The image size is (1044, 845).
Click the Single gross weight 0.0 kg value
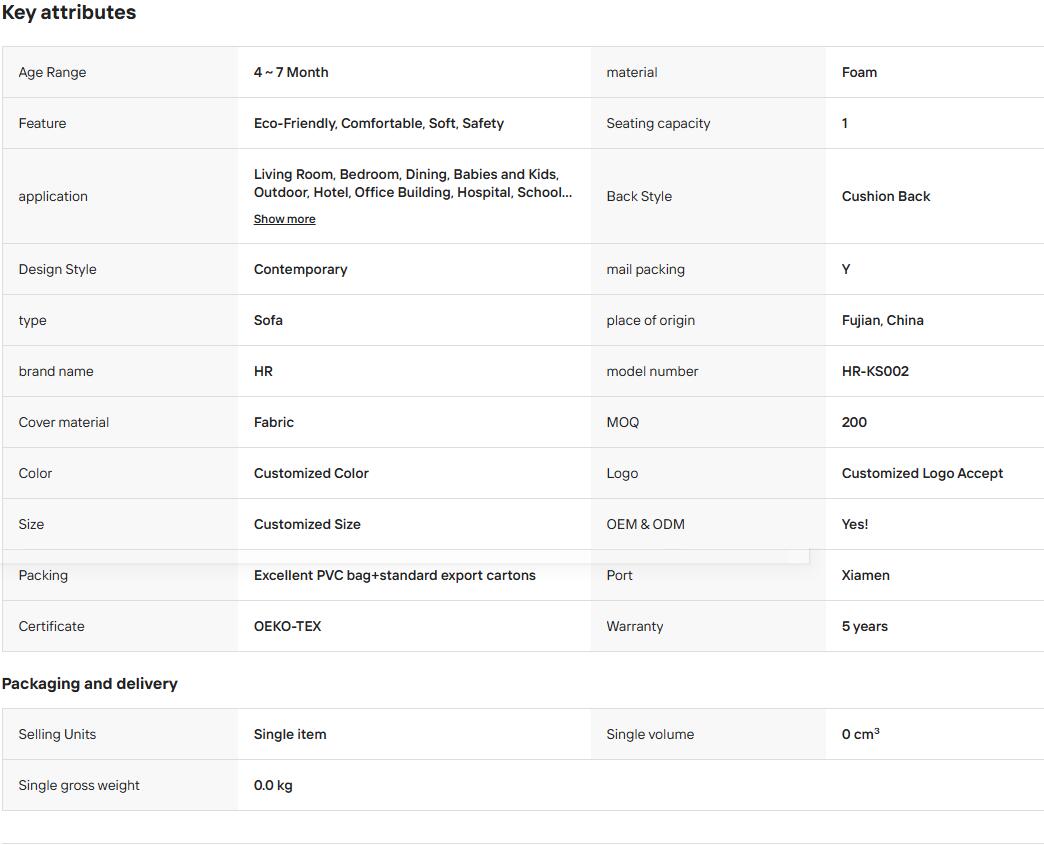(273, 785)
